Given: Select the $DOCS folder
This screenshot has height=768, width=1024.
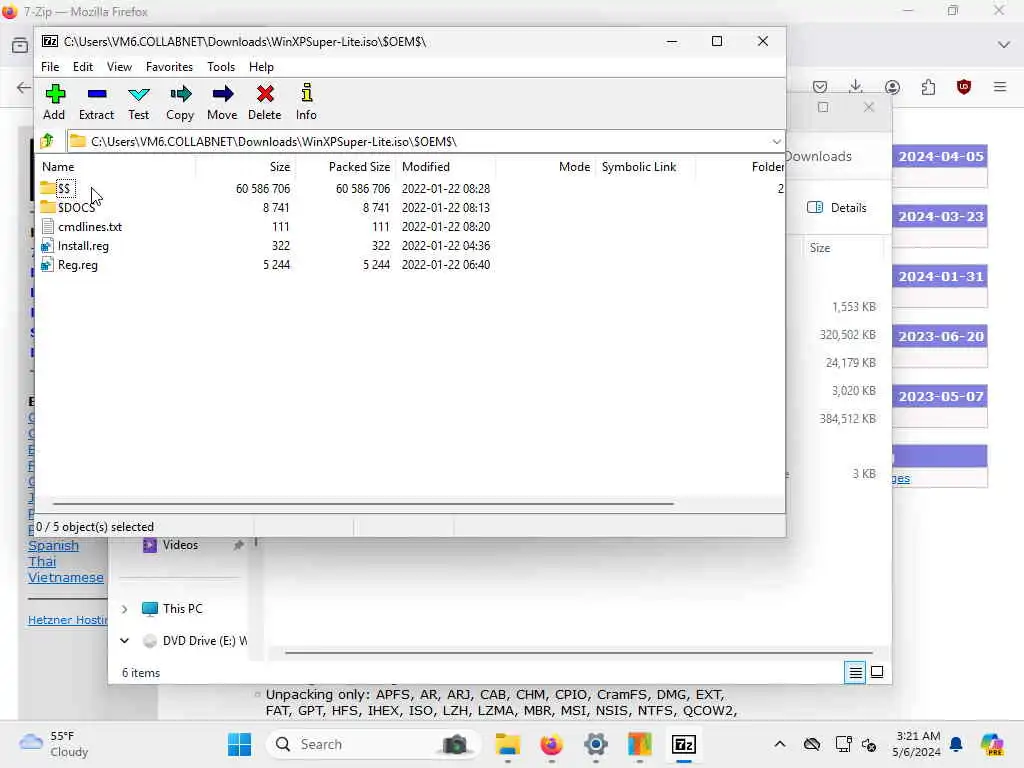Looking at the screenshot, I should click(76, 208).
